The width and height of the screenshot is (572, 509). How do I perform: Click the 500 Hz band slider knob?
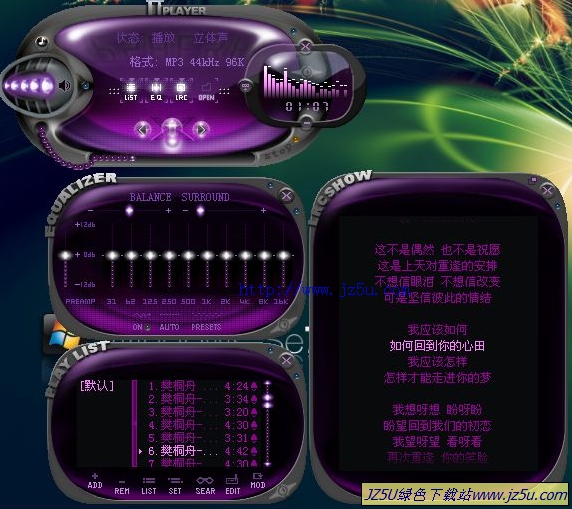coord(188,255)
